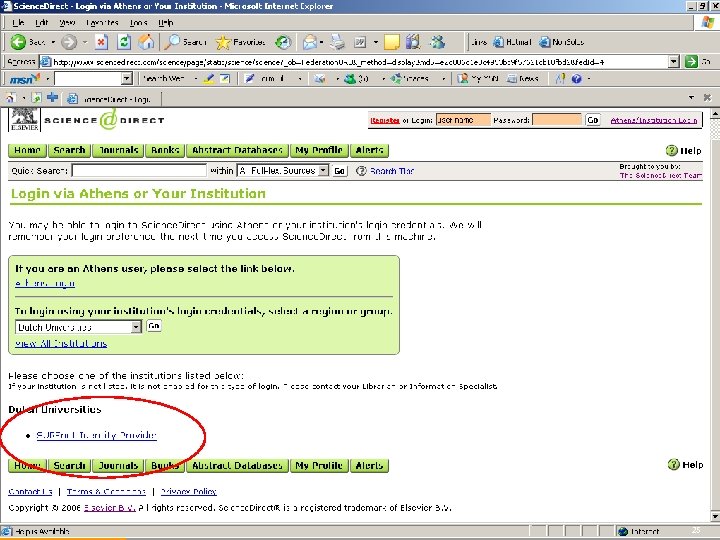Click the MSN toolbar pop-up blocker icon

[225, 79]
